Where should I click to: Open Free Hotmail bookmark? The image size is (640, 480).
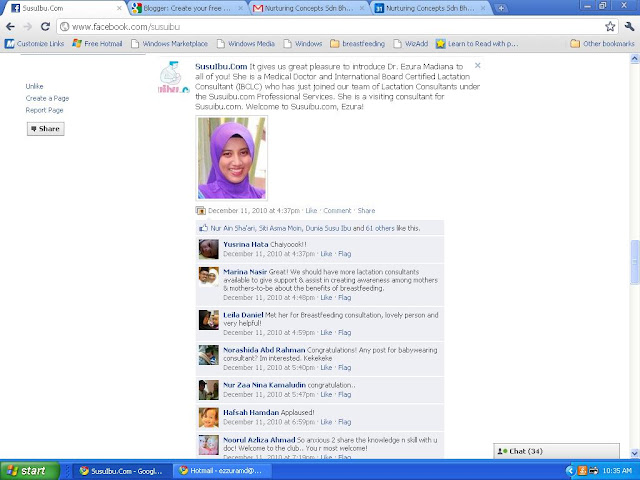coord(98,44)
